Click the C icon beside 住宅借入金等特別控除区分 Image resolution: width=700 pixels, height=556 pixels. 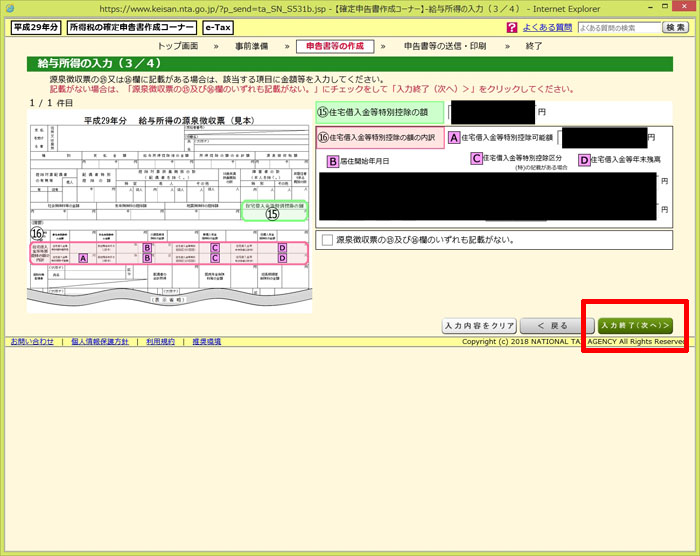click(476, 158)
